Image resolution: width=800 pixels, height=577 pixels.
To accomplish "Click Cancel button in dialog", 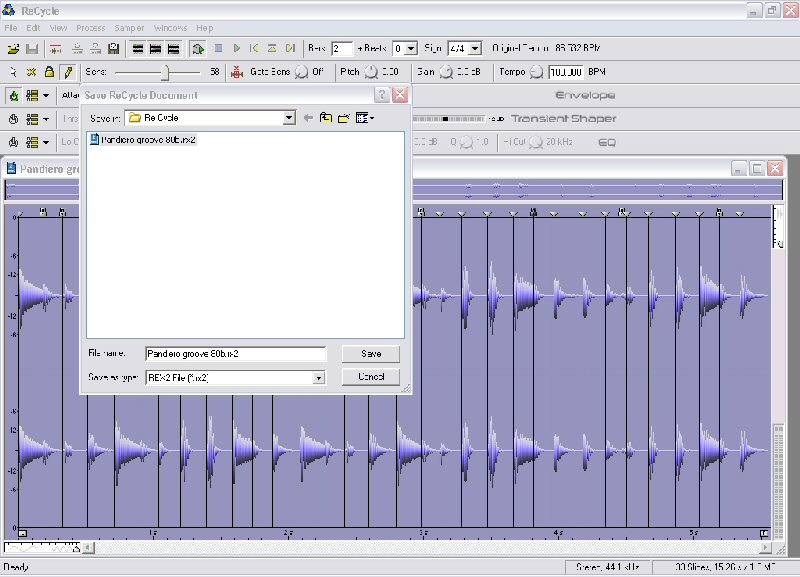I will 370,377.
